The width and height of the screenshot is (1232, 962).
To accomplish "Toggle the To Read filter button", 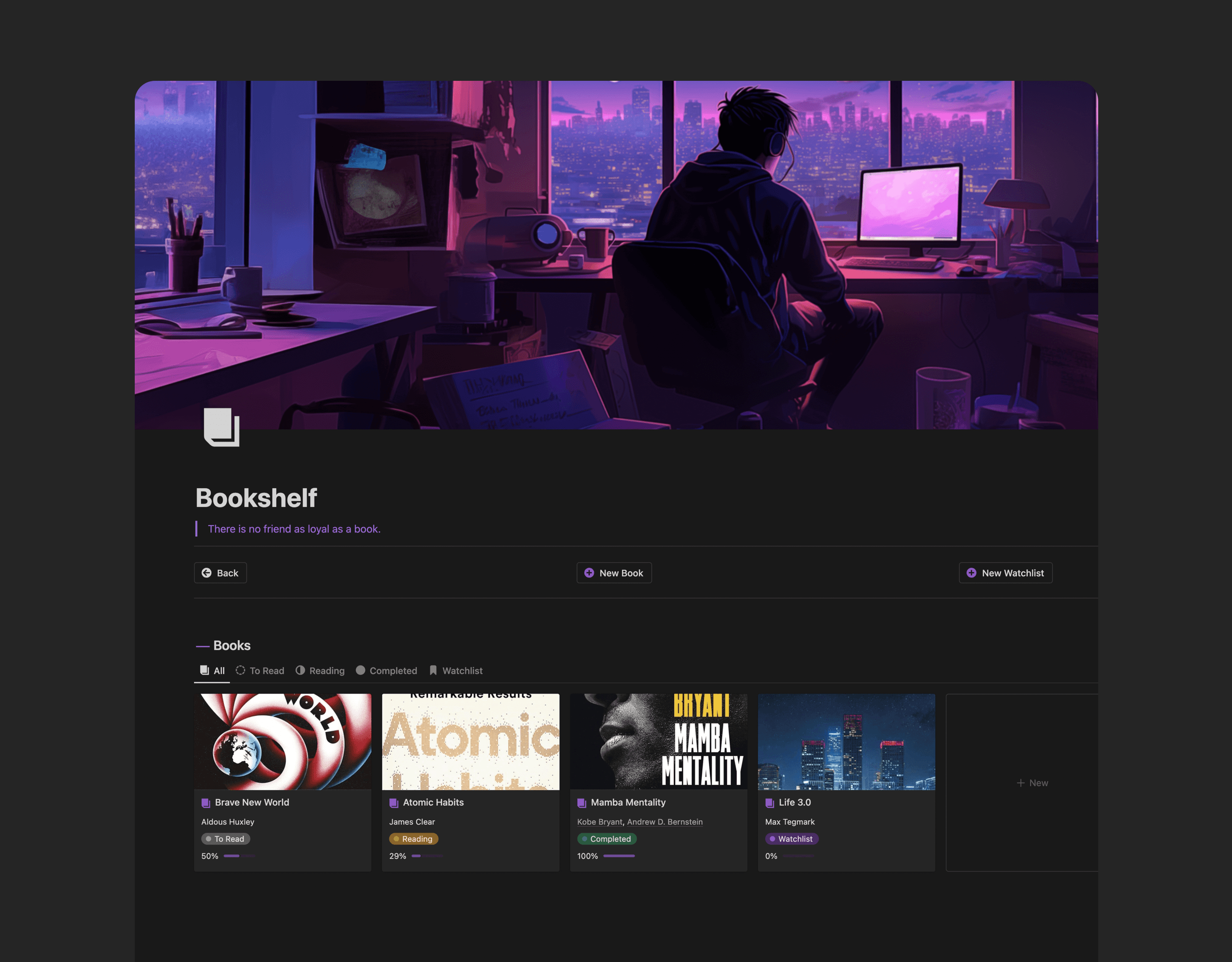I will pyautogui.click(x=262, y=671).
